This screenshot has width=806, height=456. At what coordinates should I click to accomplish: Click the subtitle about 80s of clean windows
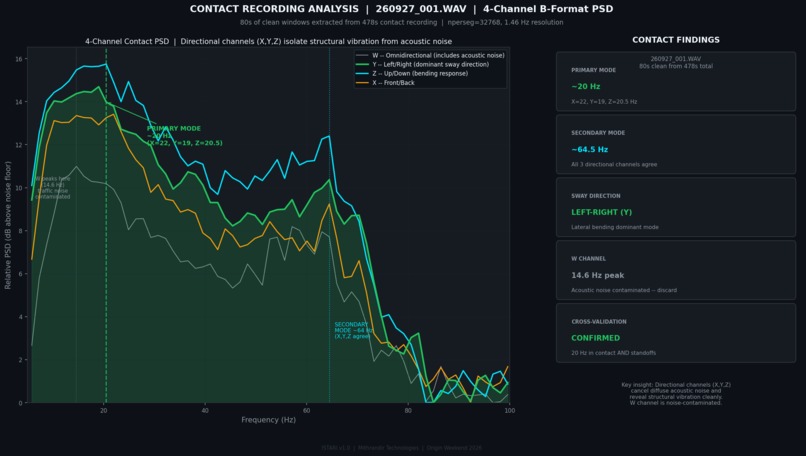coord(401,22)
